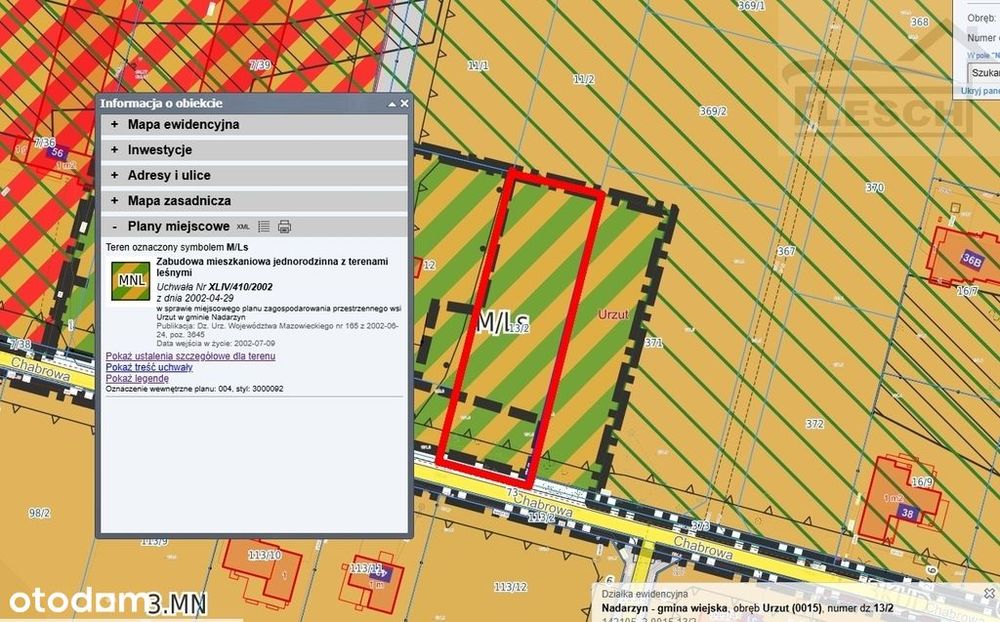Click parcel label 372 on the map
The width and height of the screenshot is (1000, 622).
[814, 424]
